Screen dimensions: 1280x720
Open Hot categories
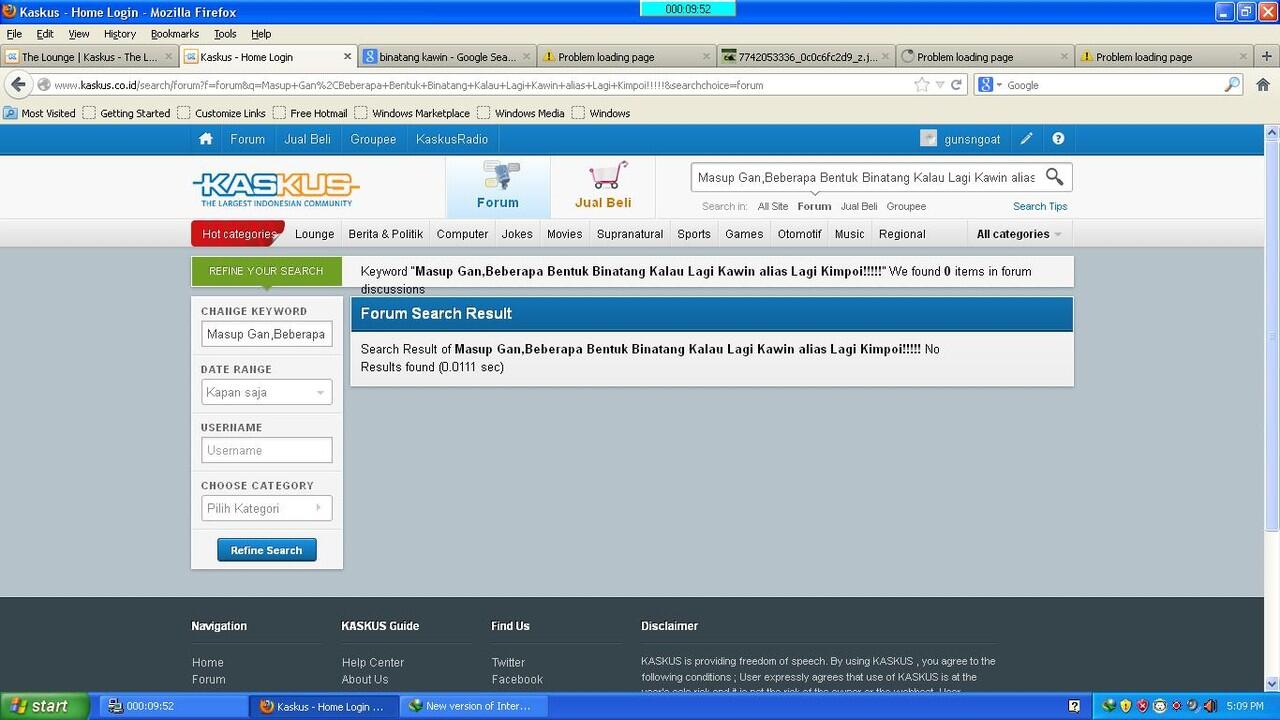point(238,234)
